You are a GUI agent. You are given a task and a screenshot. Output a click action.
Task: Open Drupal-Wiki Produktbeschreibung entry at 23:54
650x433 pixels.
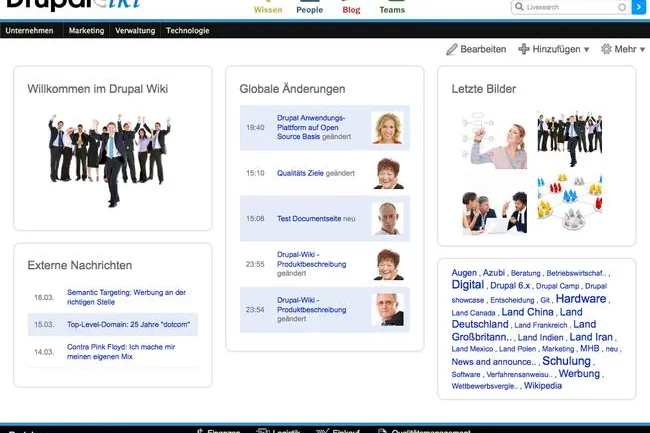coord(311,305)
